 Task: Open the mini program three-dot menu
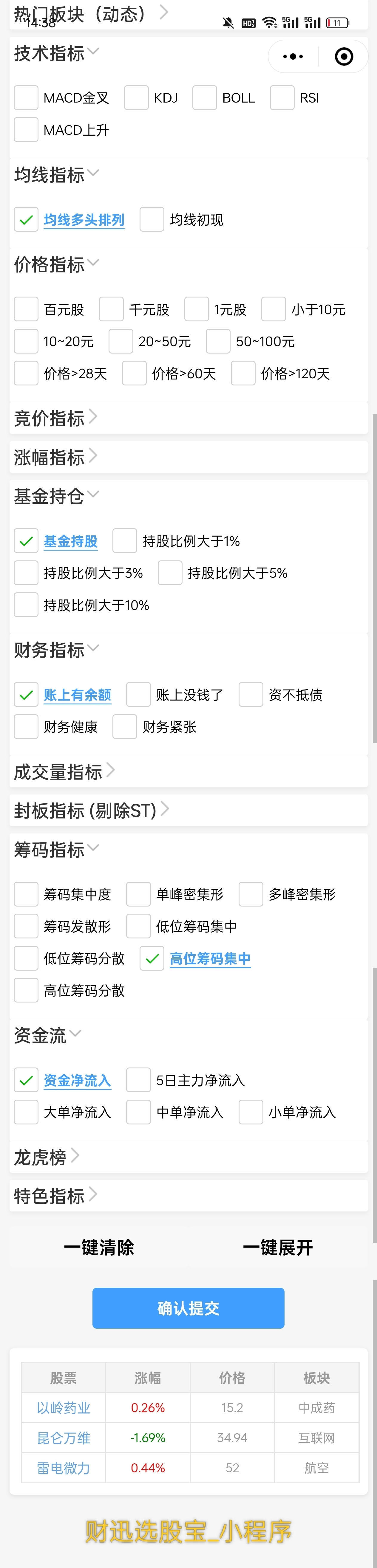(293, 57)
